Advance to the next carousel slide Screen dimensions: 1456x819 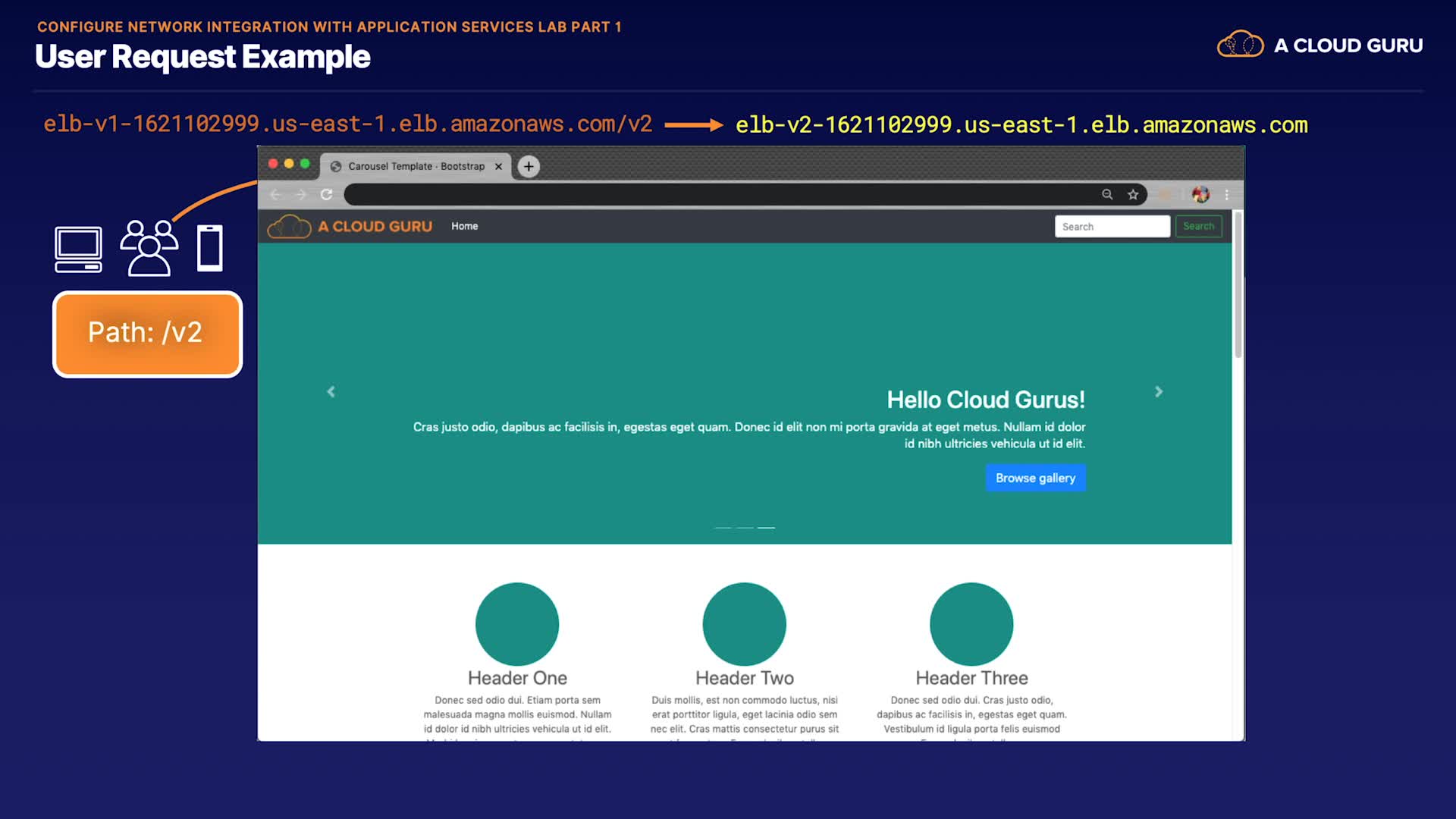[1158, 392]
